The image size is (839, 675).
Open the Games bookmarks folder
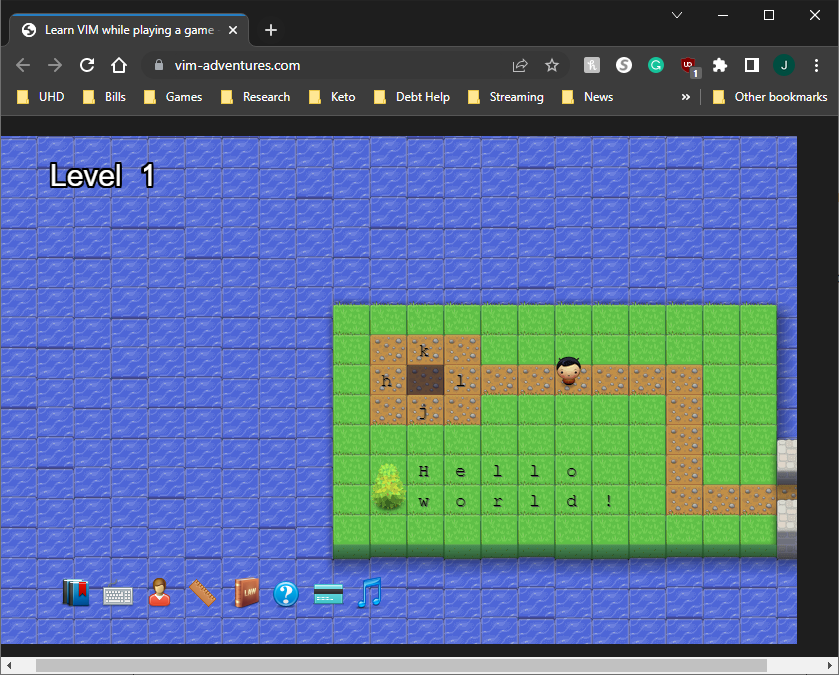click(x=173, y=97)
